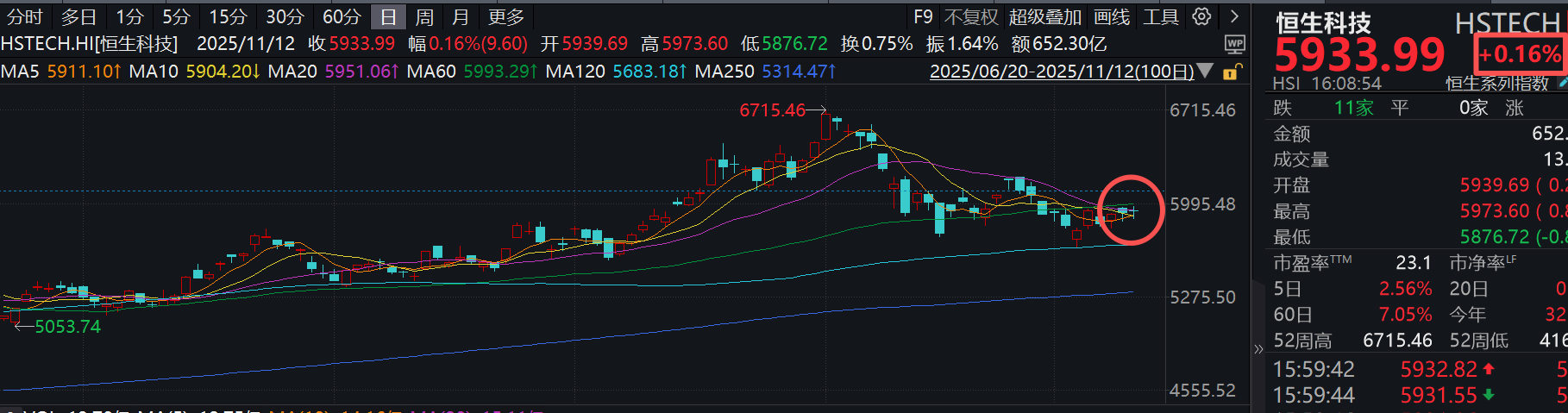
Task: Click the 恒生科技 name in side panel
Action: 1323,22
